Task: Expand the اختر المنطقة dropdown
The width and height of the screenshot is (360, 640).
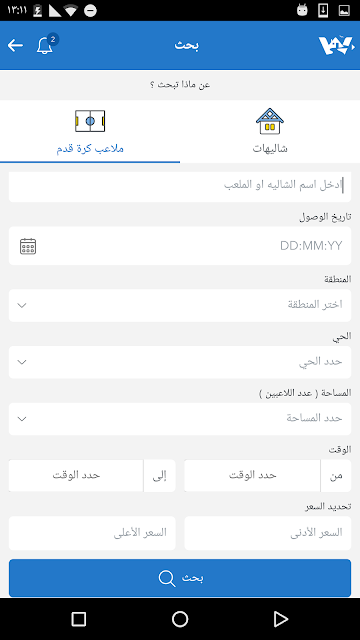Action: [x=180, y=305]
